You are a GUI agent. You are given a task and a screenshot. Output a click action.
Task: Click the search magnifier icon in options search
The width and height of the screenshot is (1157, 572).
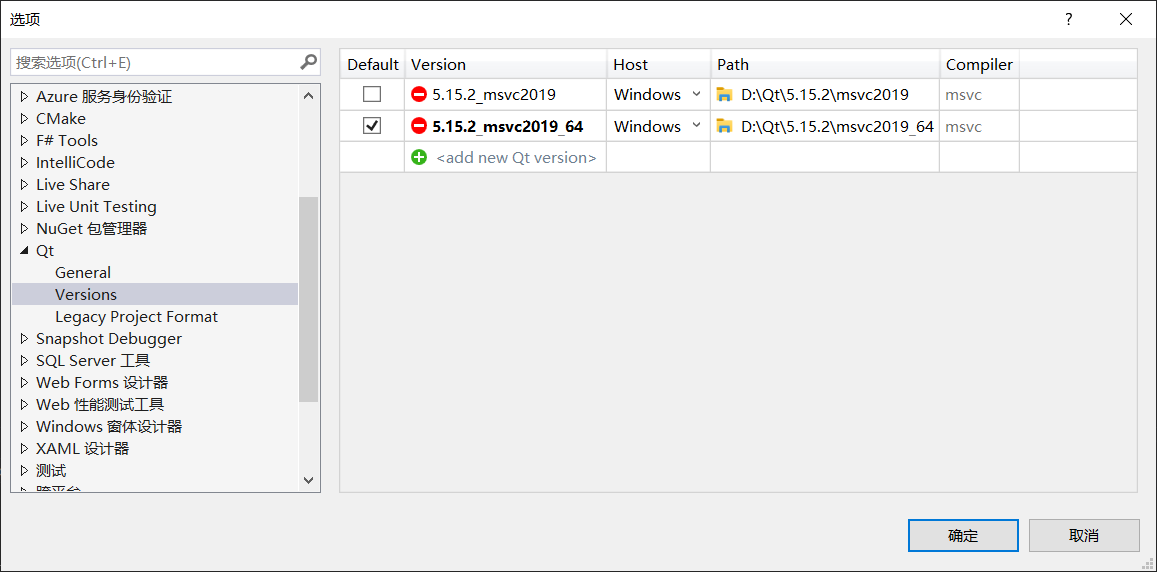308,62
